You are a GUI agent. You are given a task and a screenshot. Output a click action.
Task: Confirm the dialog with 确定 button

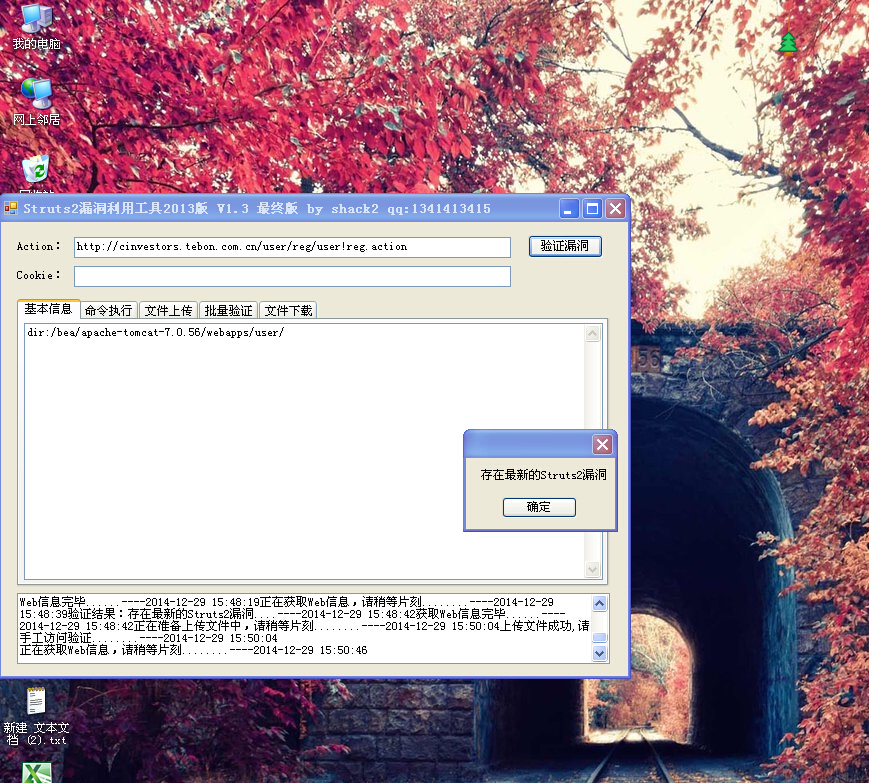(539, 507)
